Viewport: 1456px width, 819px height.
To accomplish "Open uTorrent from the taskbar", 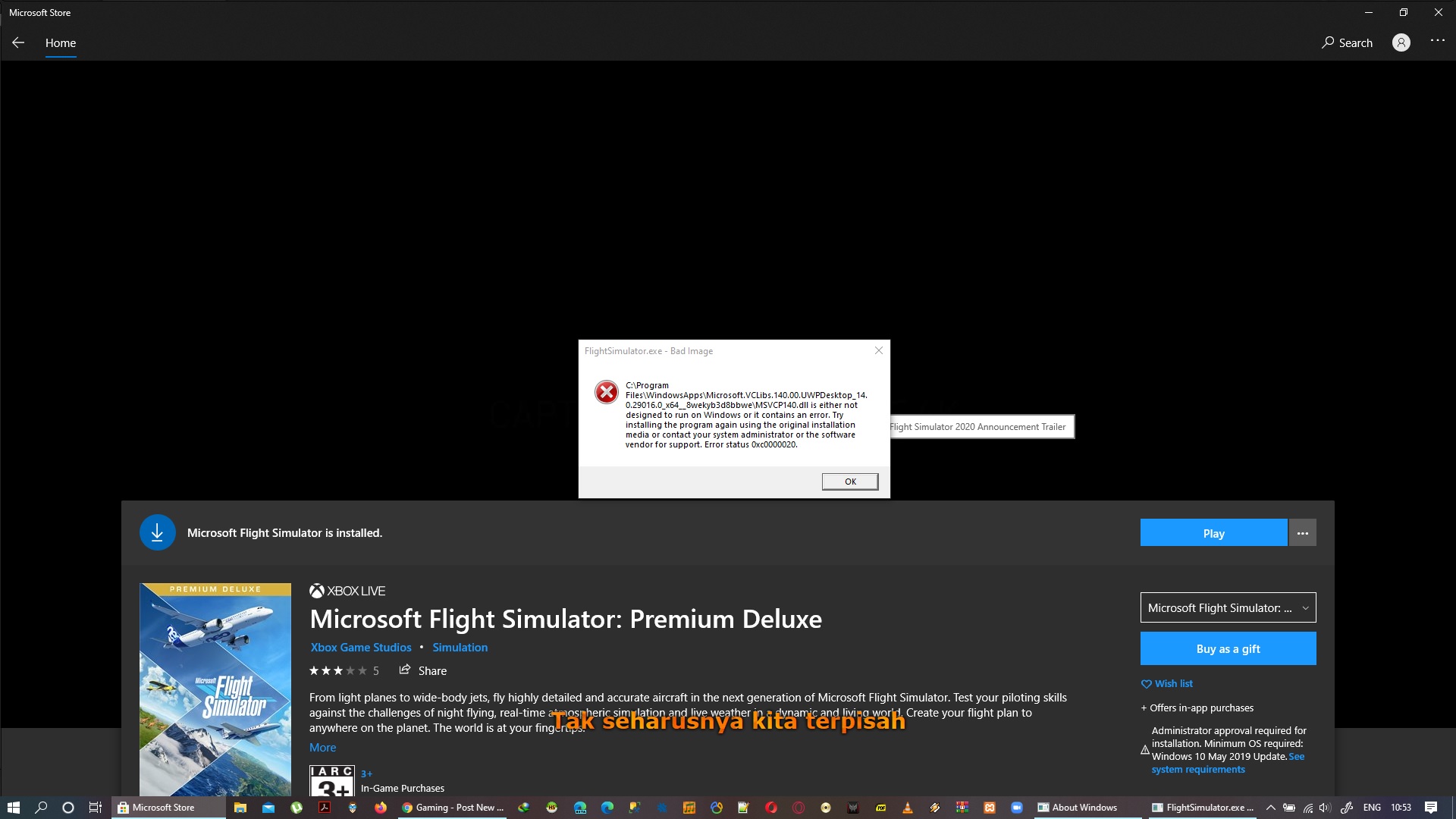I will click(x=297, y=808).
